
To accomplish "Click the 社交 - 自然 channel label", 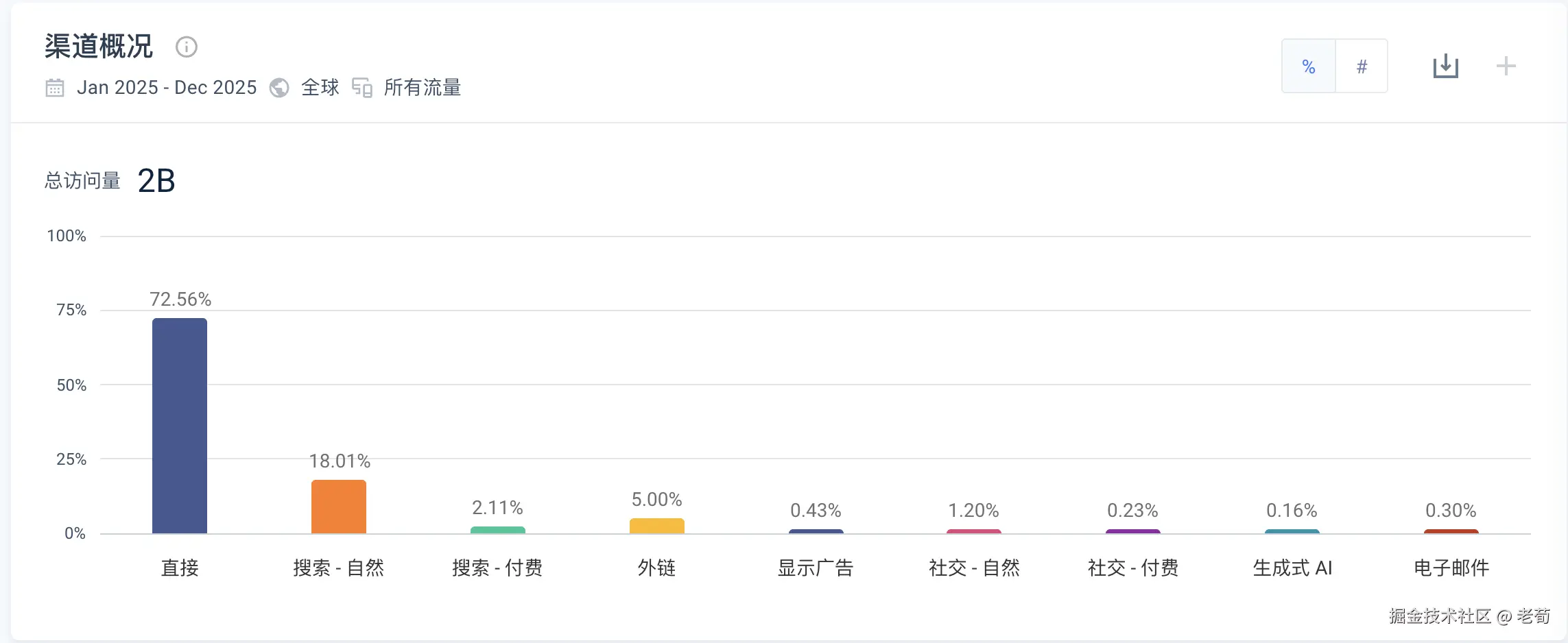I will tap(974, 568).
